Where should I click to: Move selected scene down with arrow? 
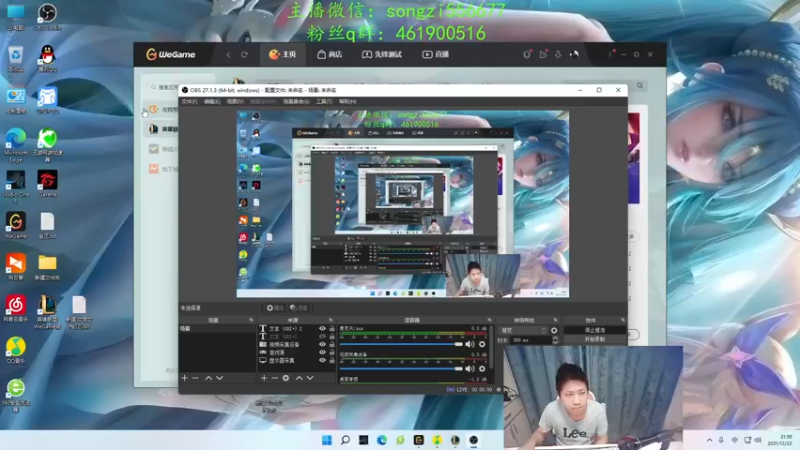[x=219, y=378]
